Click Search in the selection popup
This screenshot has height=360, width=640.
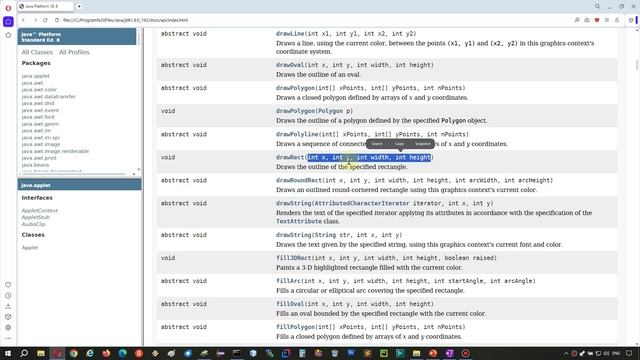coord(377,144)
